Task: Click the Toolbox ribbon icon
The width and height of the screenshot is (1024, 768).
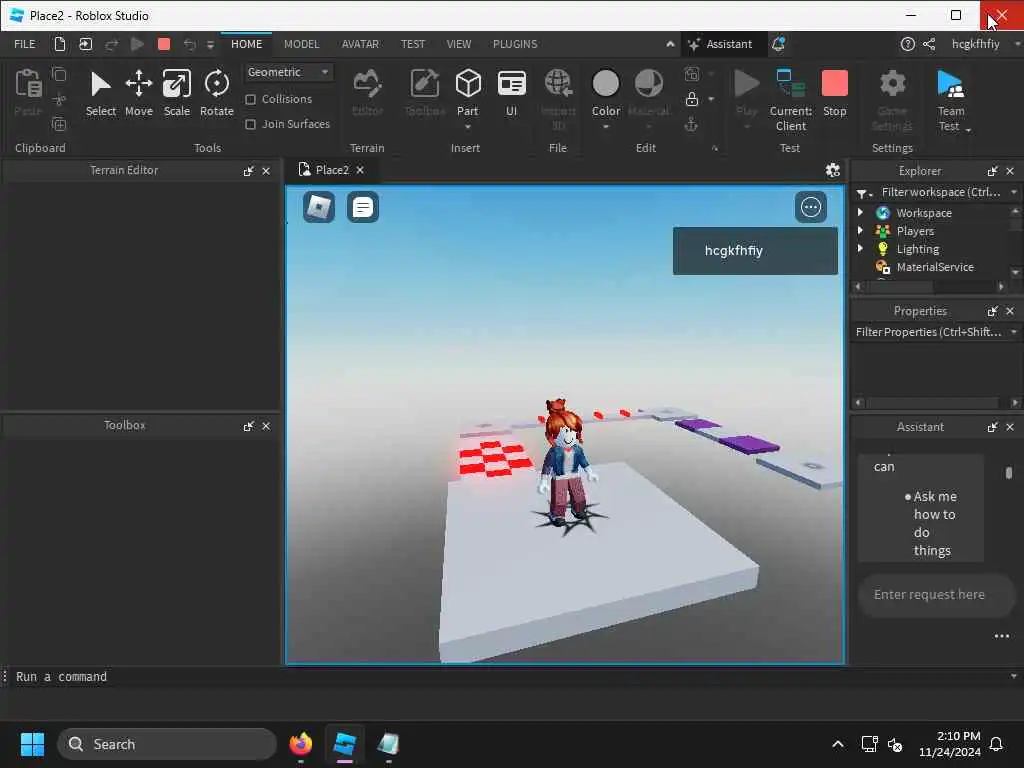Action: point(424,93)
